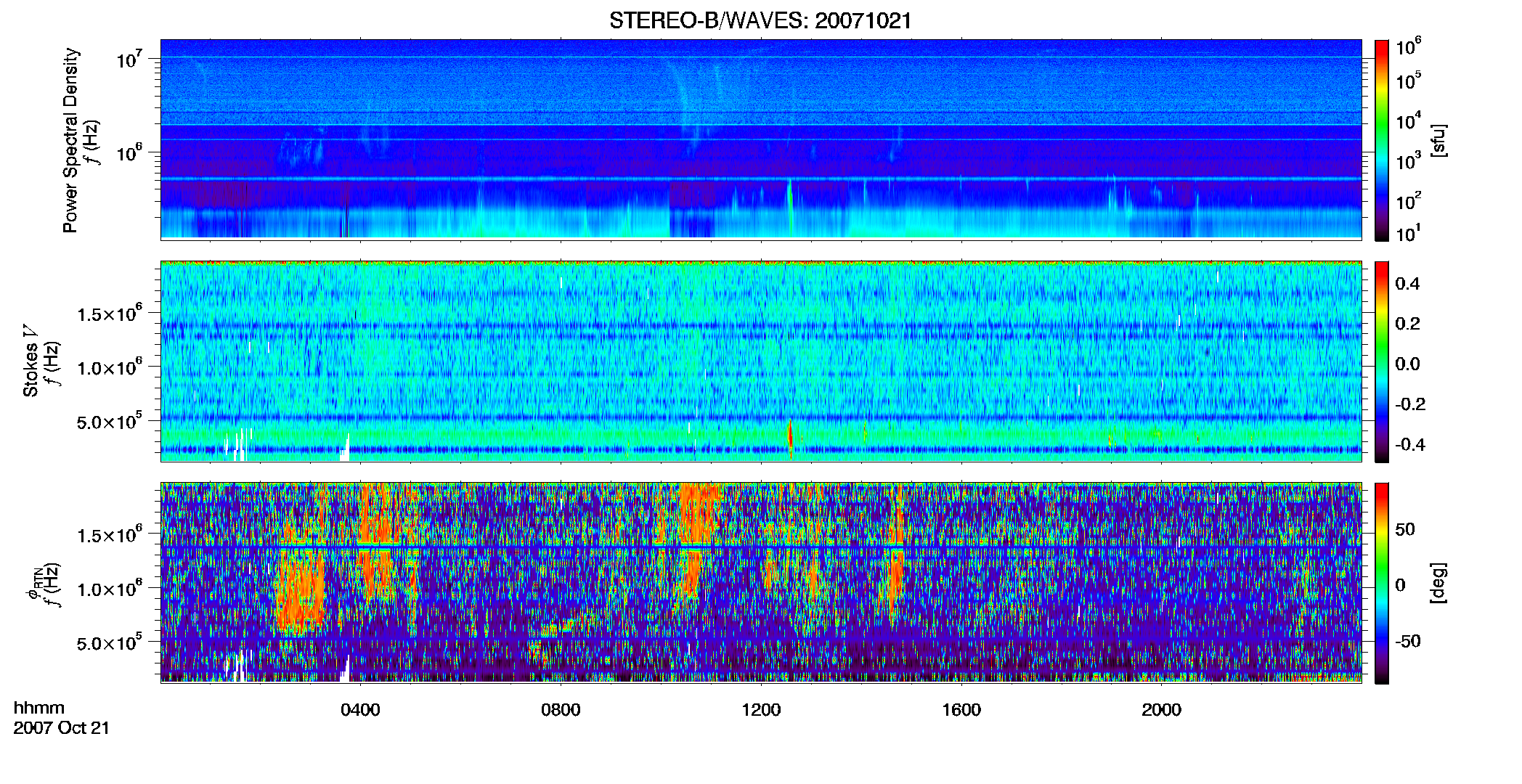The image size is (1522, 784).
Task: Click the 0.4 label on Stokes color bar
Action: click(x=1407, y=284)
